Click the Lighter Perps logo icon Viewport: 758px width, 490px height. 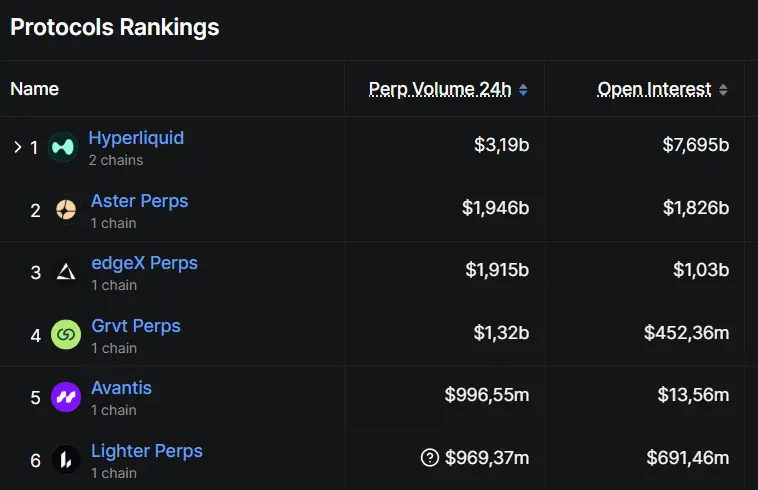point(66,460)
